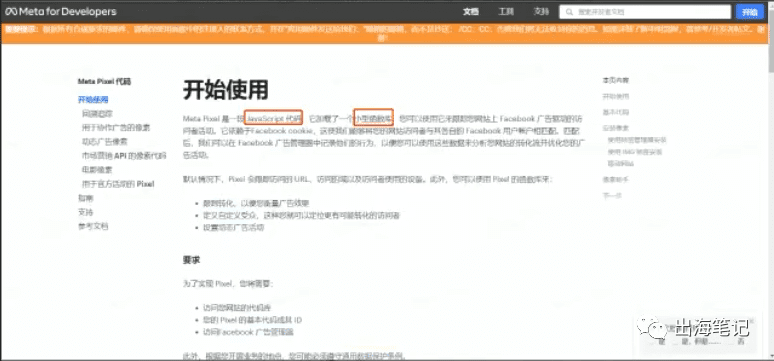Select 开始使用 in the left sidebar
774x361 pixels.
[93, 100]
